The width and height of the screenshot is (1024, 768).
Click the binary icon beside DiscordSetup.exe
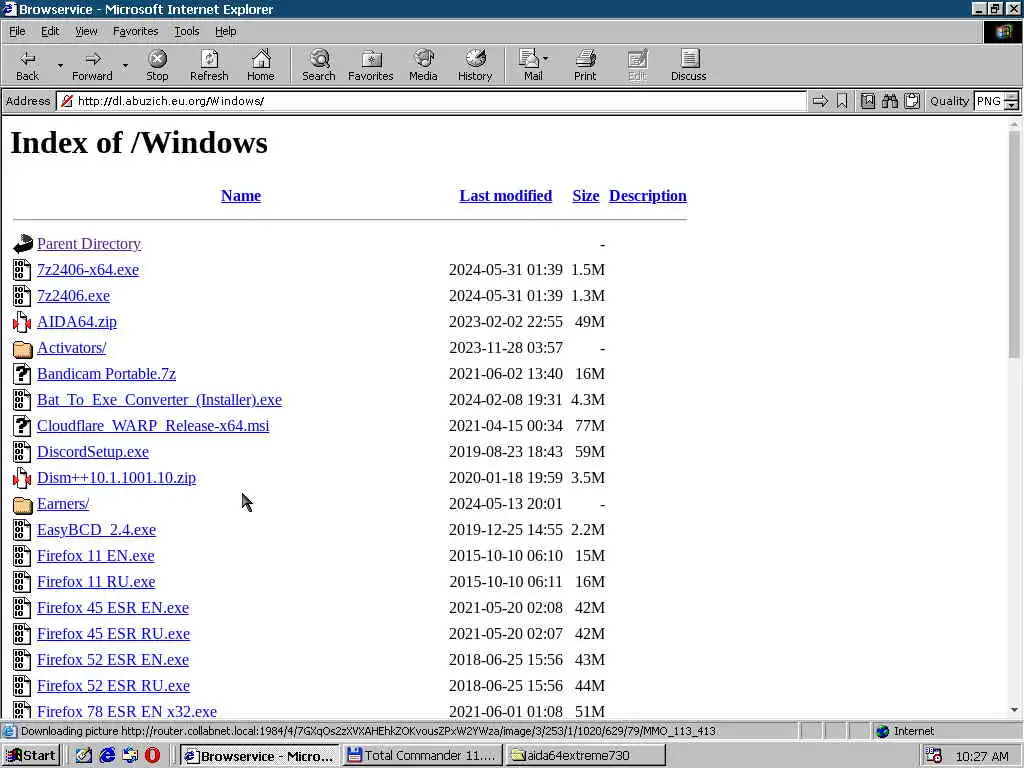[22, 452]
